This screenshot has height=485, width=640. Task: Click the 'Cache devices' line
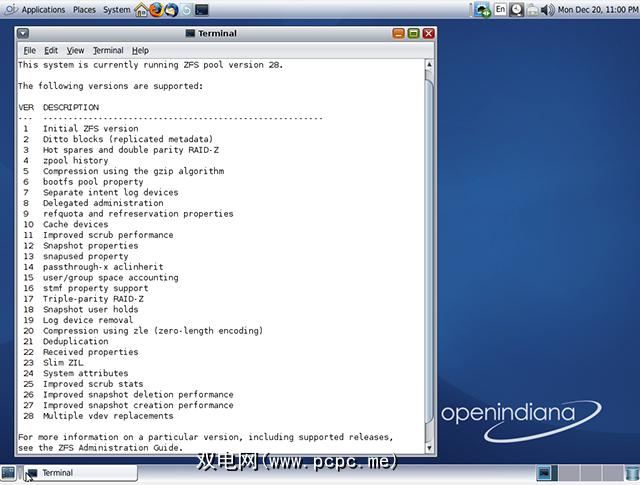pos(76,224)
